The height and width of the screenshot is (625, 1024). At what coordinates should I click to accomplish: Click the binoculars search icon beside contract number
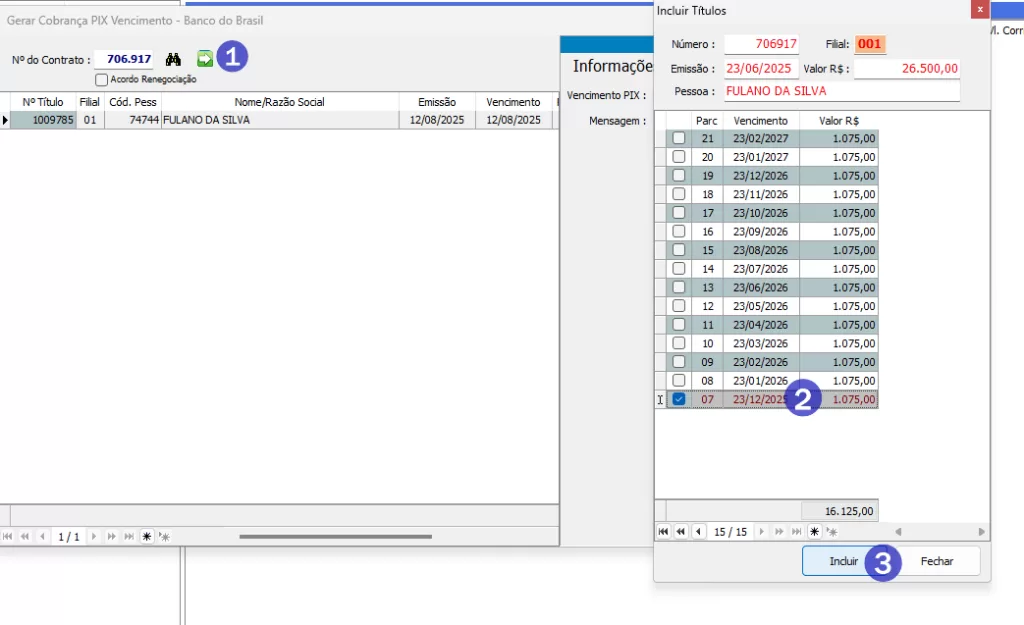(173, 59)
